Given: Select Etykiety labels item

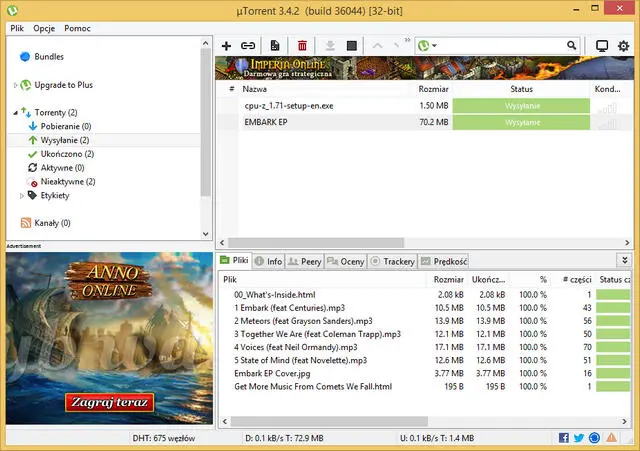Looking at the screenshot, I should click(55, 196).
